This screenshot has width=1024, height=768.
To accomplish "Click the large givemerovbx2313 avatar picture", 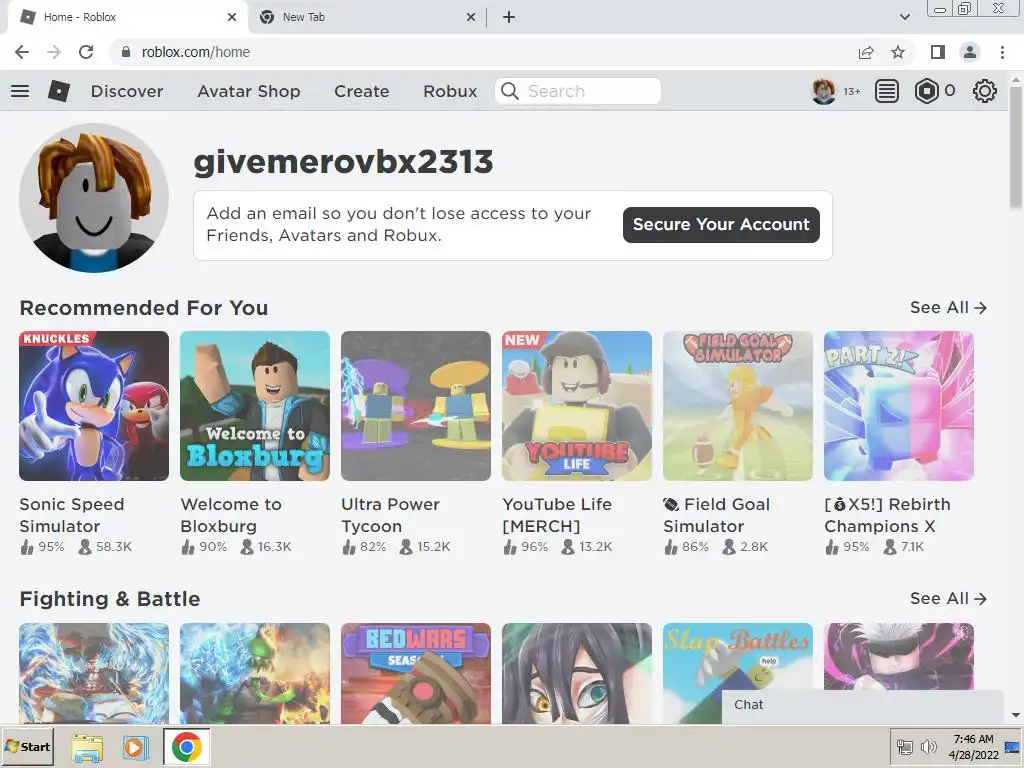I will tap(94, 198).
